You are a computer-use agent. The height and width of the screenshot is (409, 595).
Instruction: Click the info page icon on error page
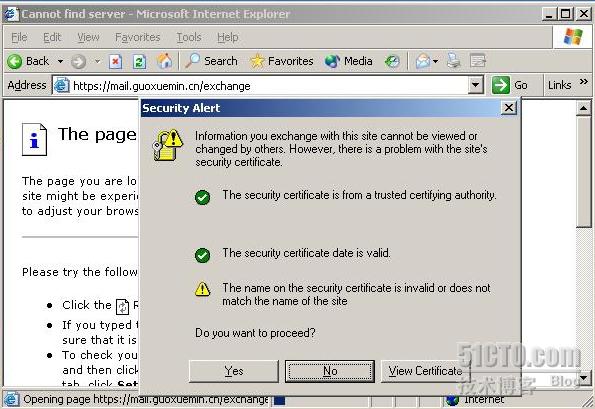click(x=34, y=139)
